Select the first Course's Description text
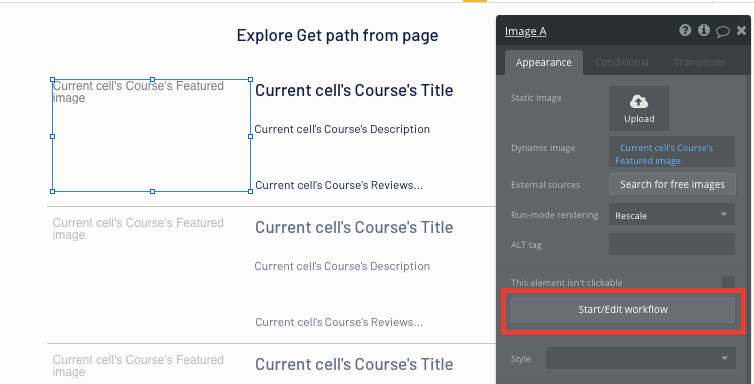754x384 pixels. 342,129
